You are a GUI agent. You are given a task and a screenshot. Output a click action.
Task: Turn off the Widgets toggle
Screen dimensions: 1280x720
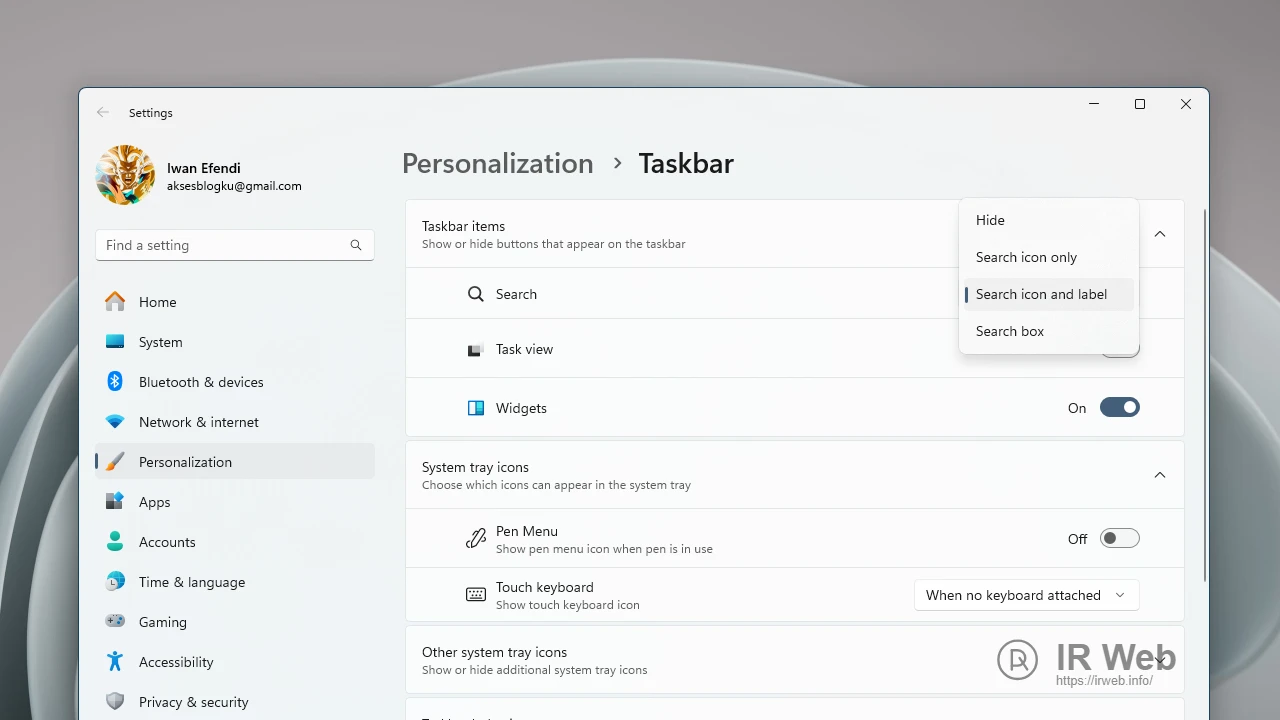tap(1119, 408)
